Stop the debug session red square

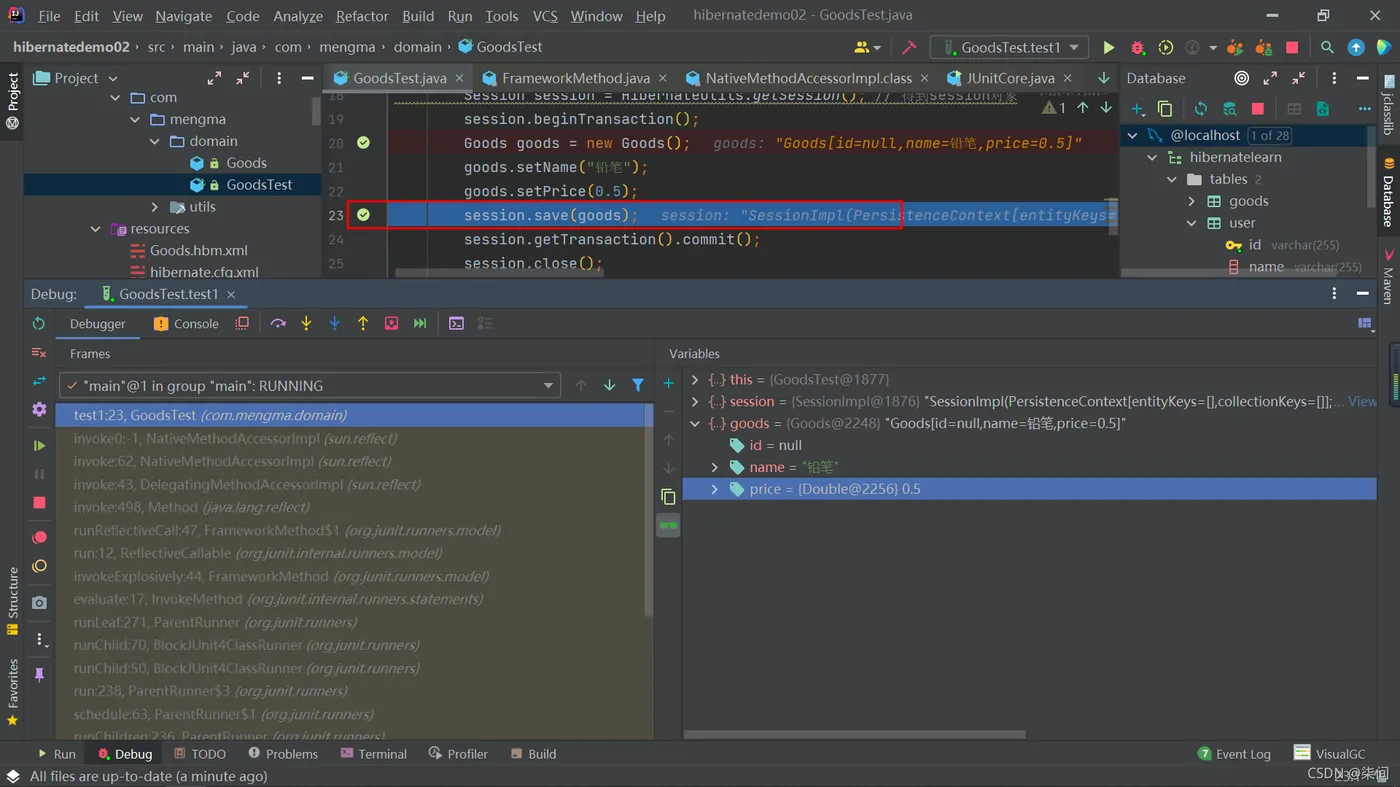39,503
